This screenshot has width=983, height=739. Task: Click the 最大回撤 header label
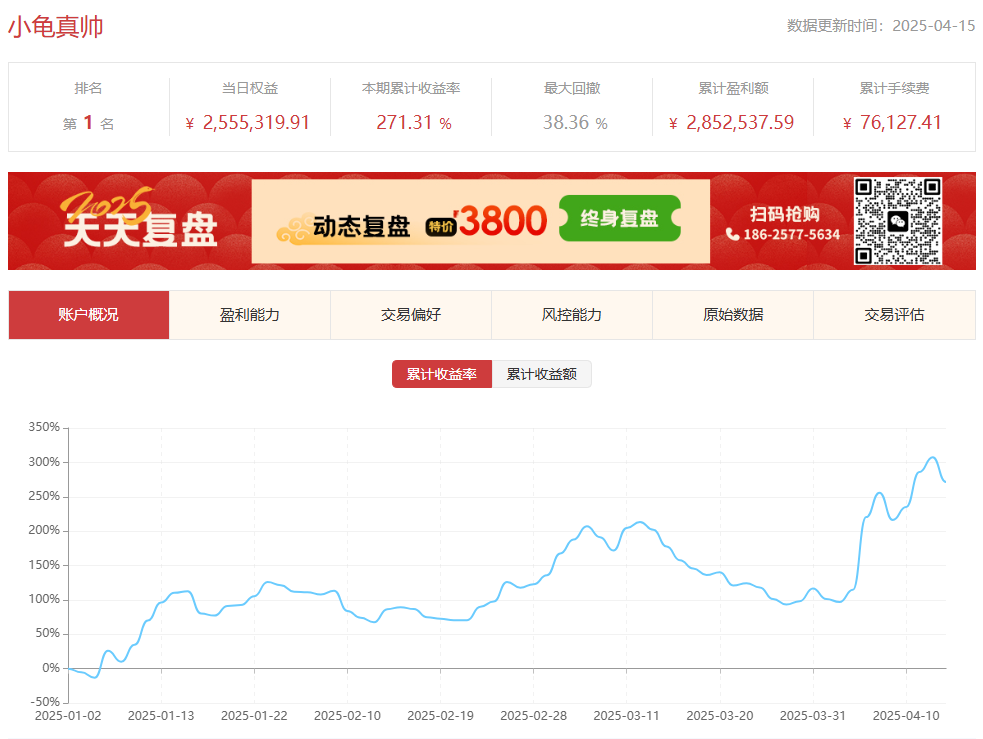click(x=572, y=88)
